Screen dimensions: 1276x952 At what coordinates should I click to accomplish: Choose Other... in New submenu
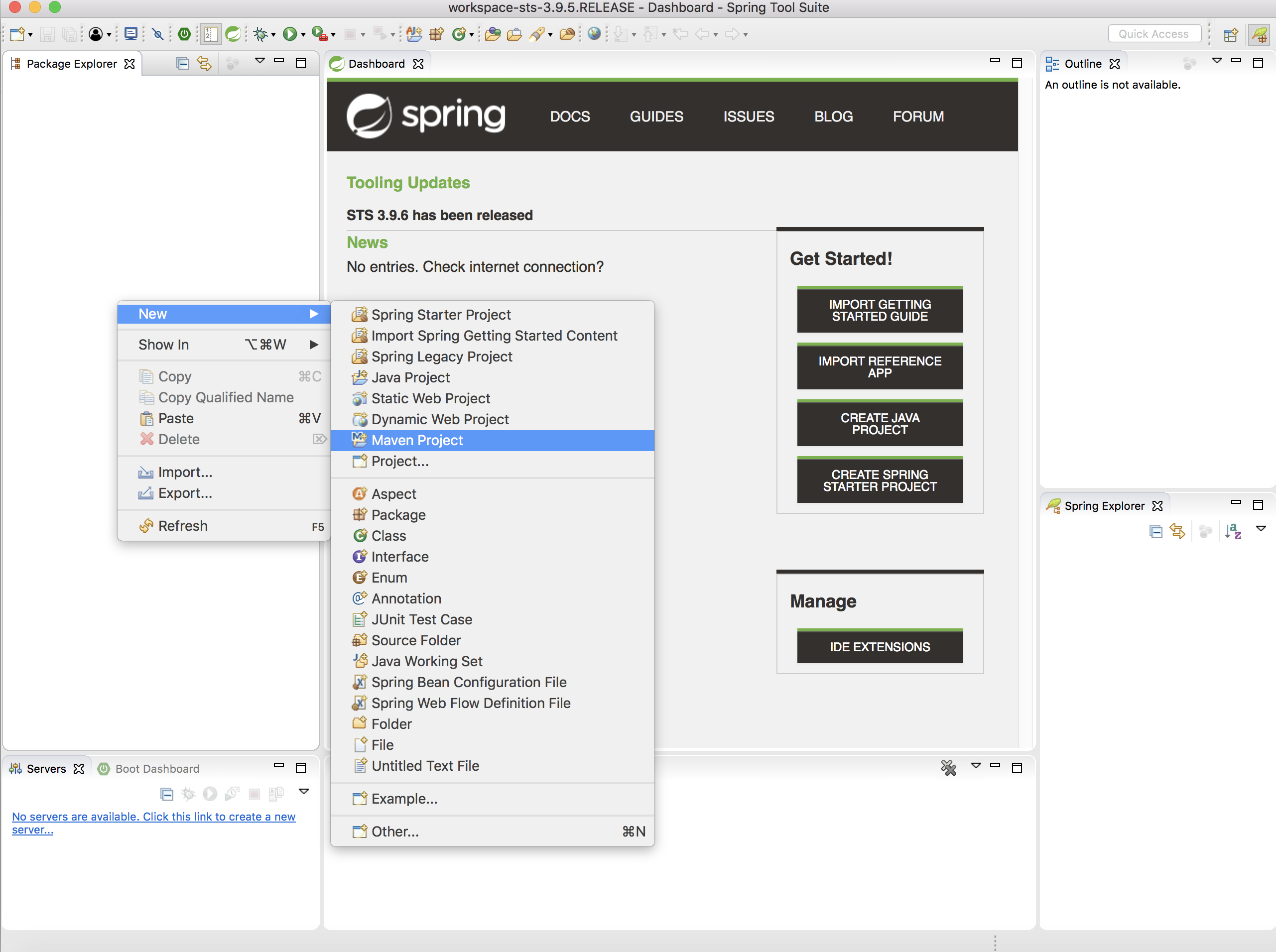pos(493,832)
